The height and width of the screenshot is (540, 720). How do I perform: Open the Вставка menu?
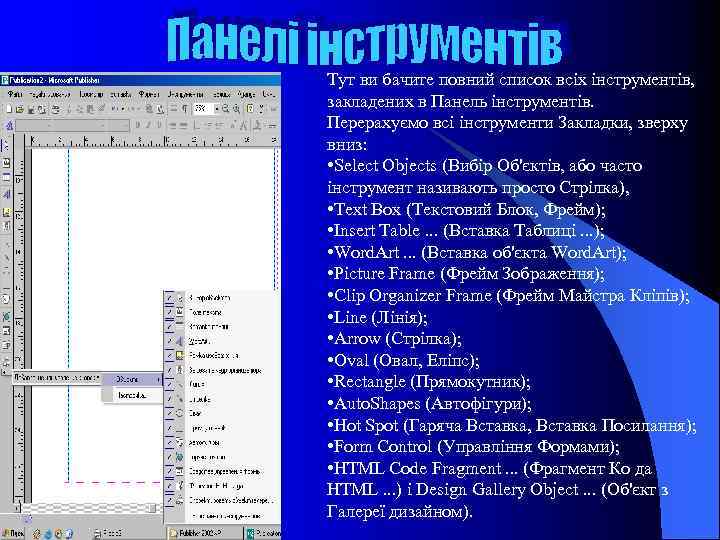(x=121, y=94)
